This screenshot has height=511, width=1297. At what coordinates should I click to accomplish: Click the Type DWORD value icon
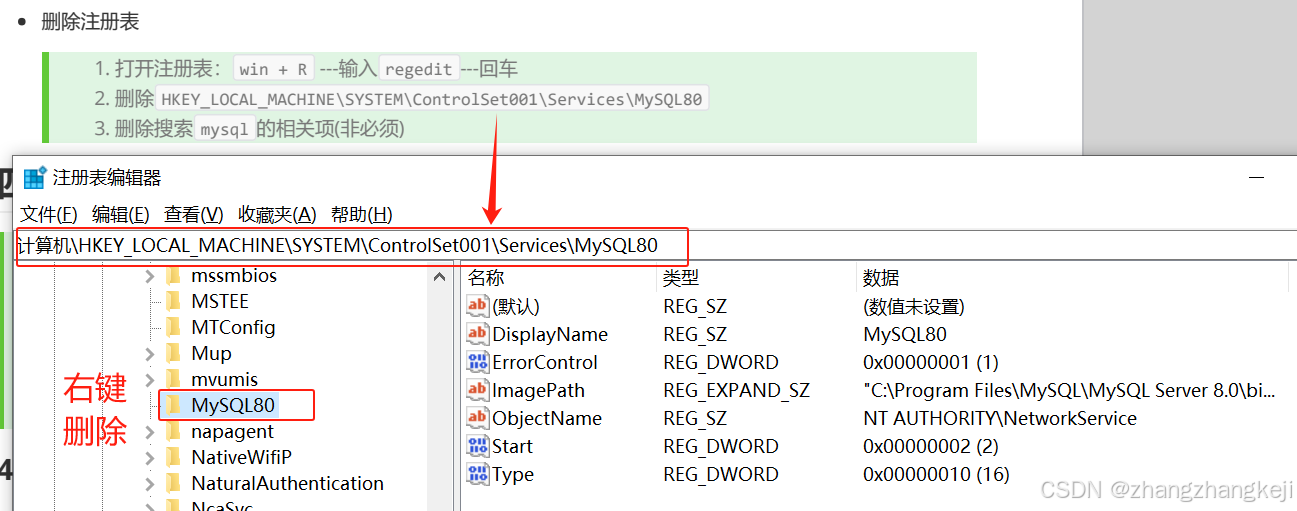coord(478,474)
